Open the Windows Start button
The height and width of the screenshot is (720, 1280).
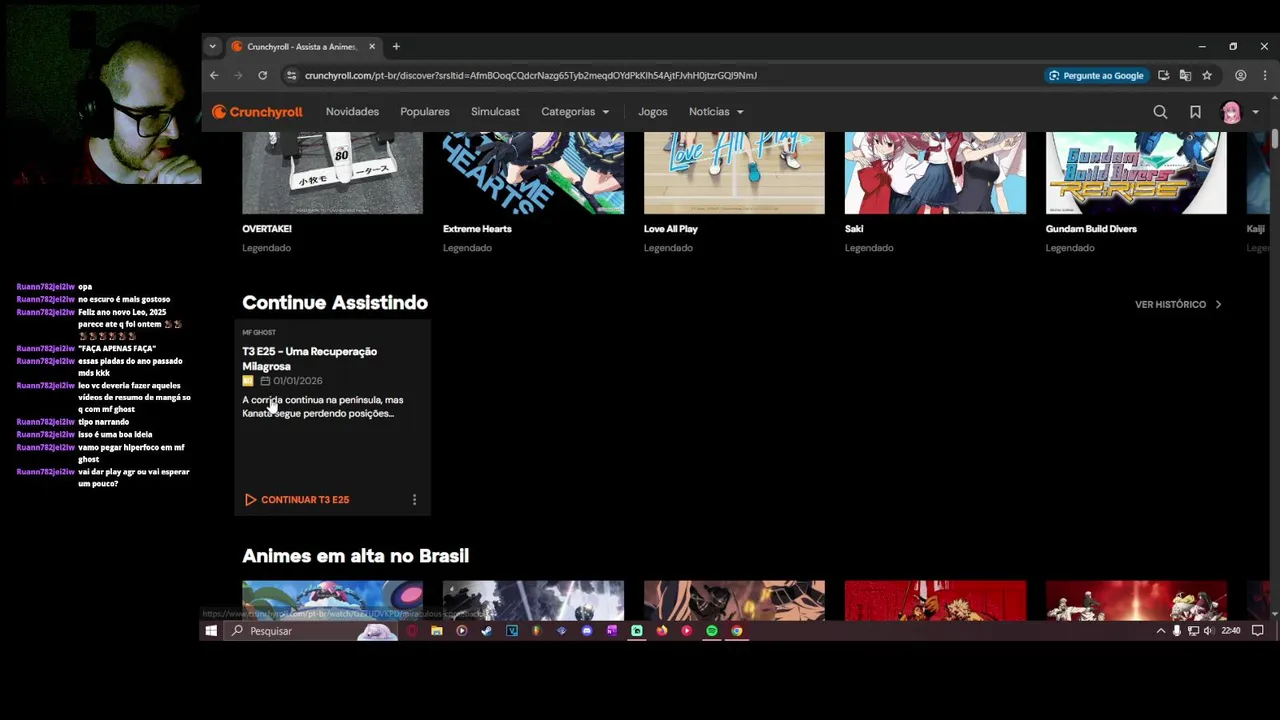coord(211,631)
